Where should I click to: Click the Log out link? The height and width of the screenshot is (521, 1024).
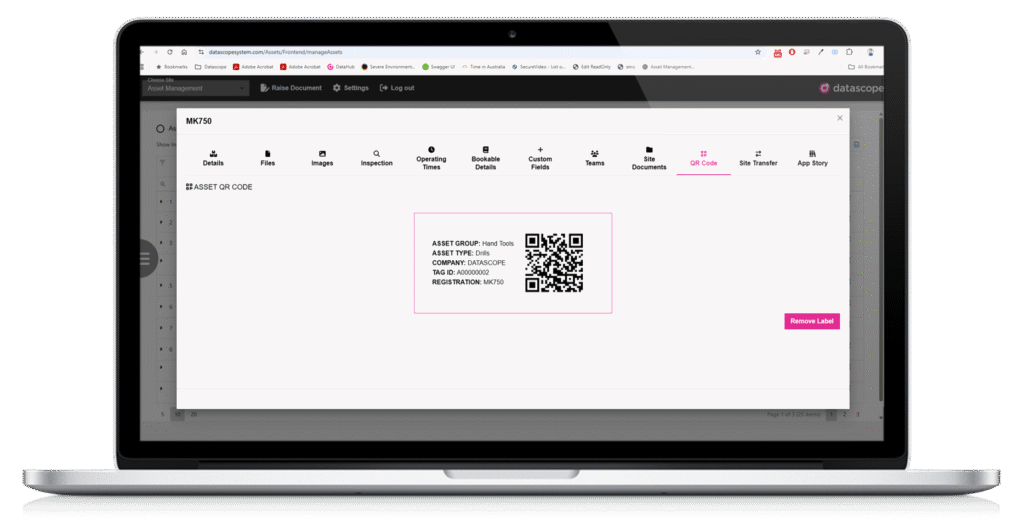pyautogui.click(x=397, y=88)
